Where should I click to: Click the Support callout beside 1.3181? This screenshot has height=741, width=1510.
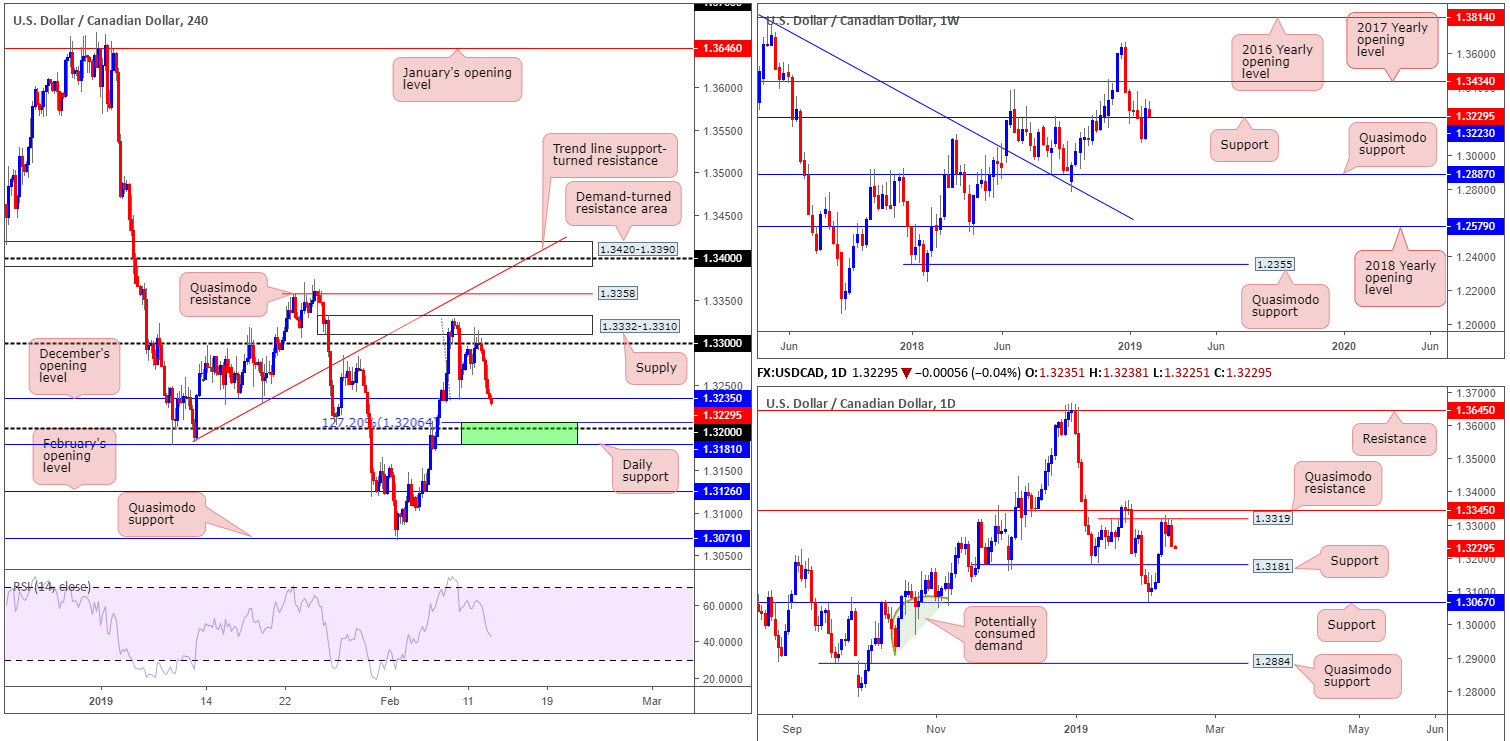pyautogui.click(x=1355, y=561)
